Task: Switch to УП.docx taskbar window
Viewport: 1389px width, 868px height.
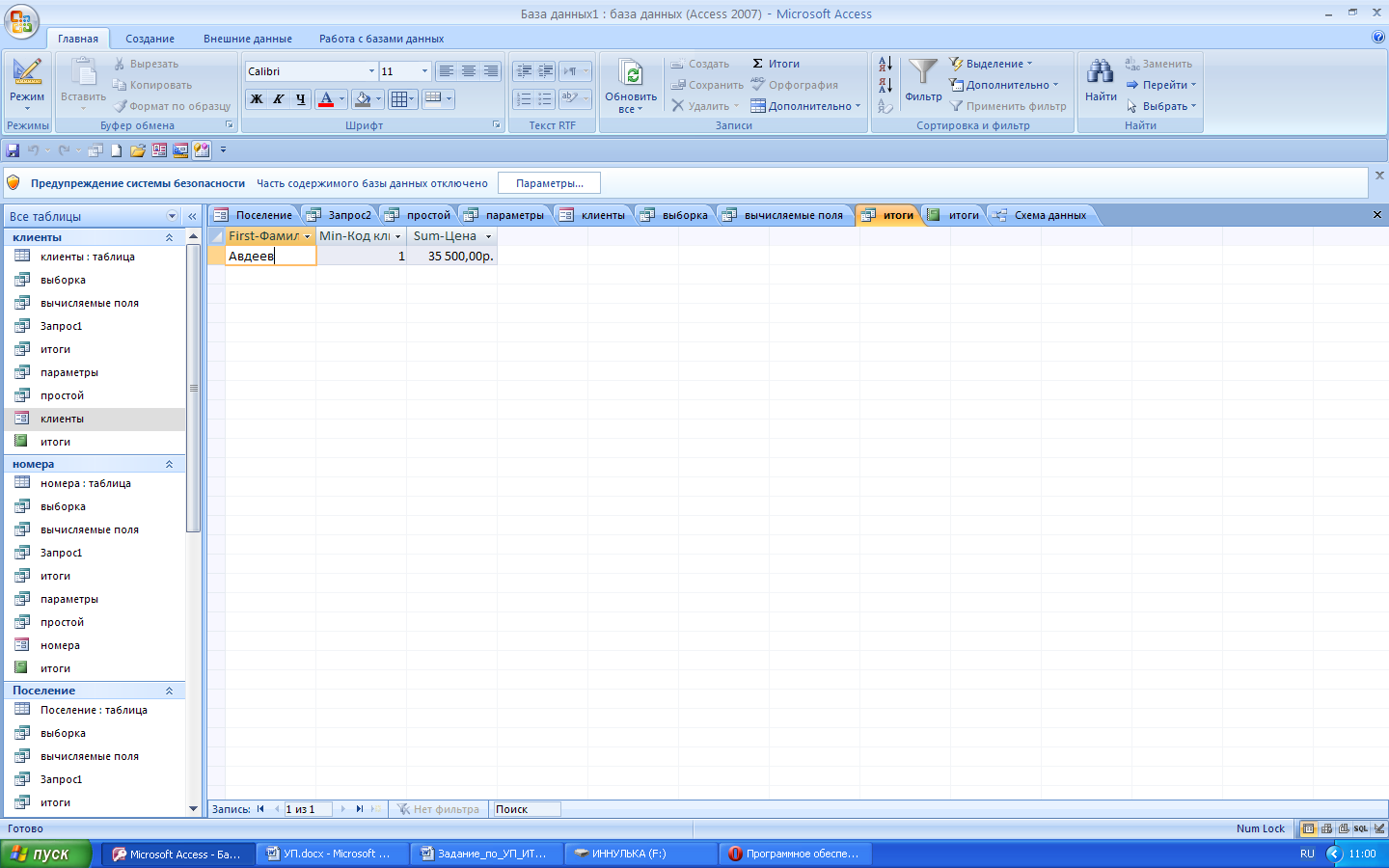Action: (333, 854)
